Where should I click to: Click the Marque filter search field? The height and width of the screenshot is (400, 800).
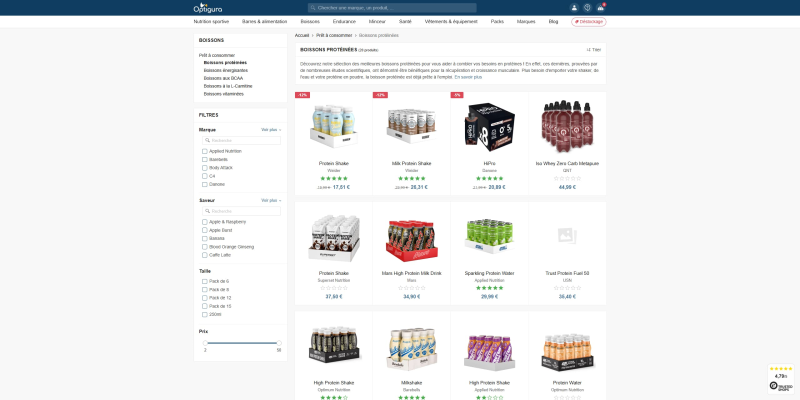[241, 140]
